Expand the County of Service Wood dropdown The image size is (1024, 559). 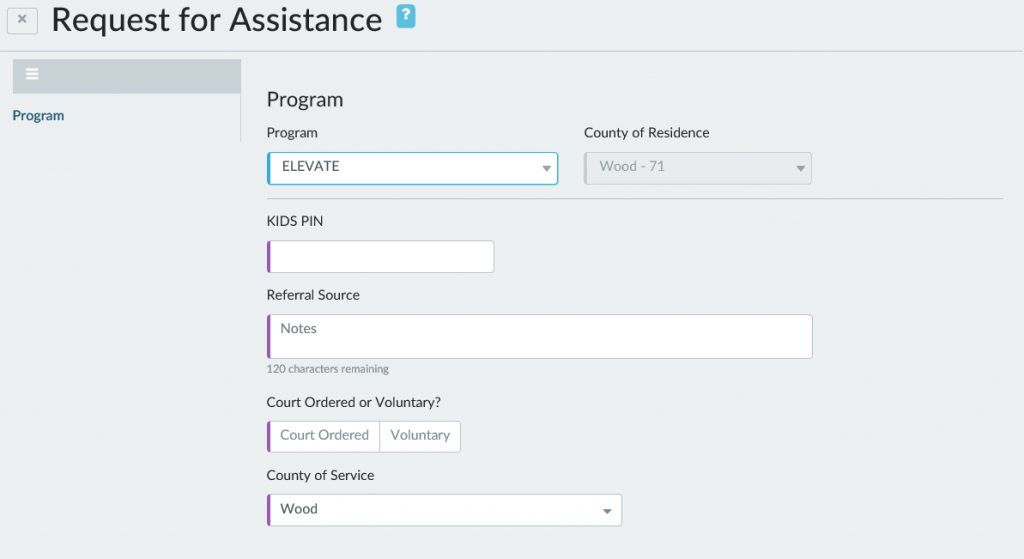[444, 510]
